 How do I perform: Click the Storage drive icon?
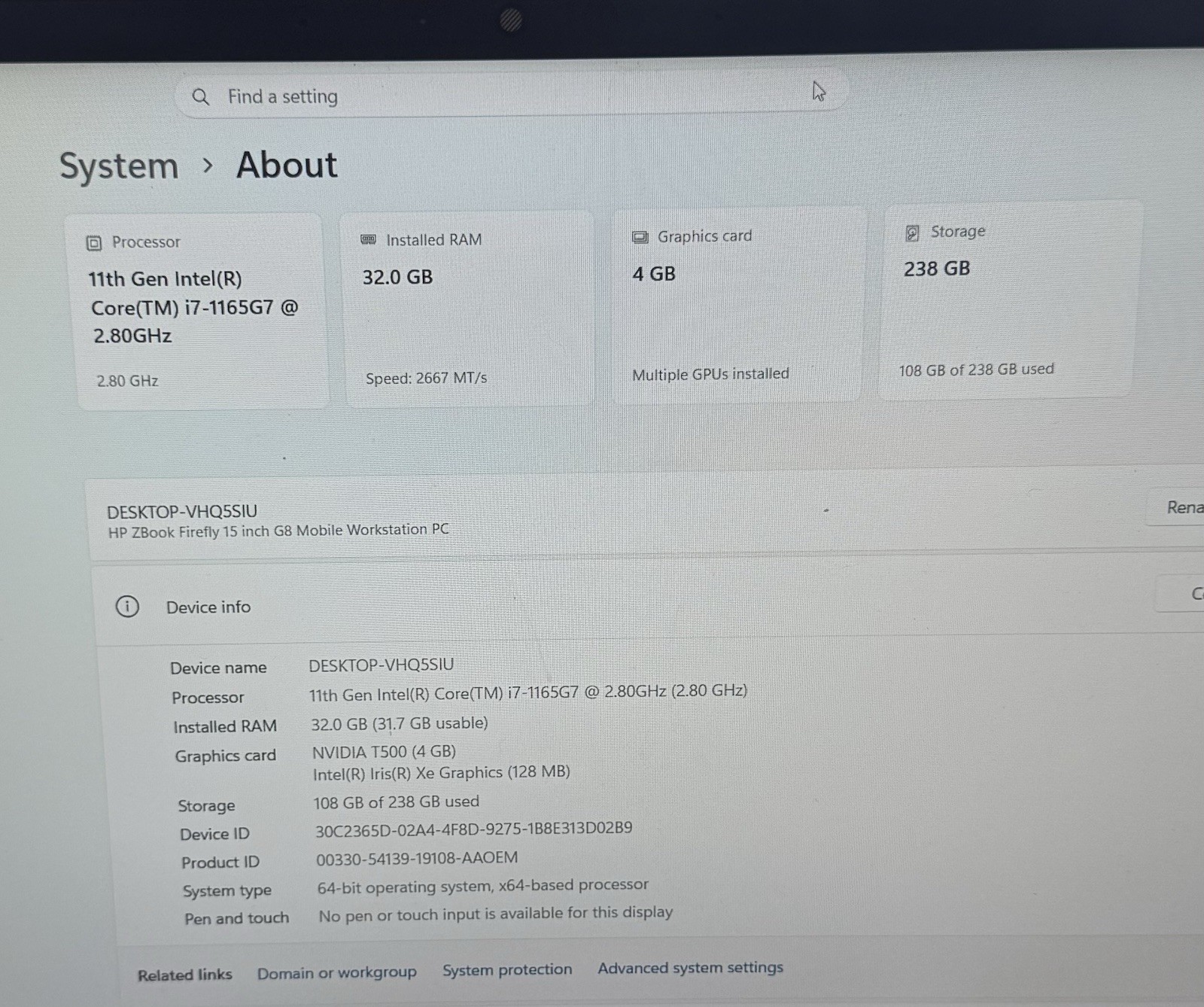[x=912, y=233]
